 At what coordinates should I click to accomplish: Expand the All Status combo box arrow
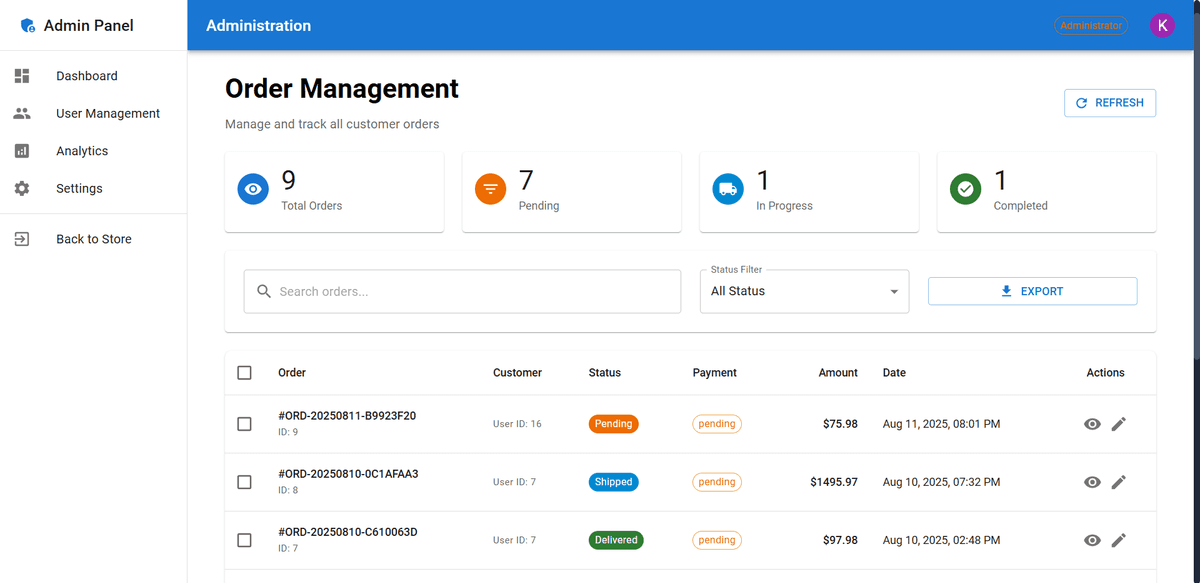[x=893, y=291]
